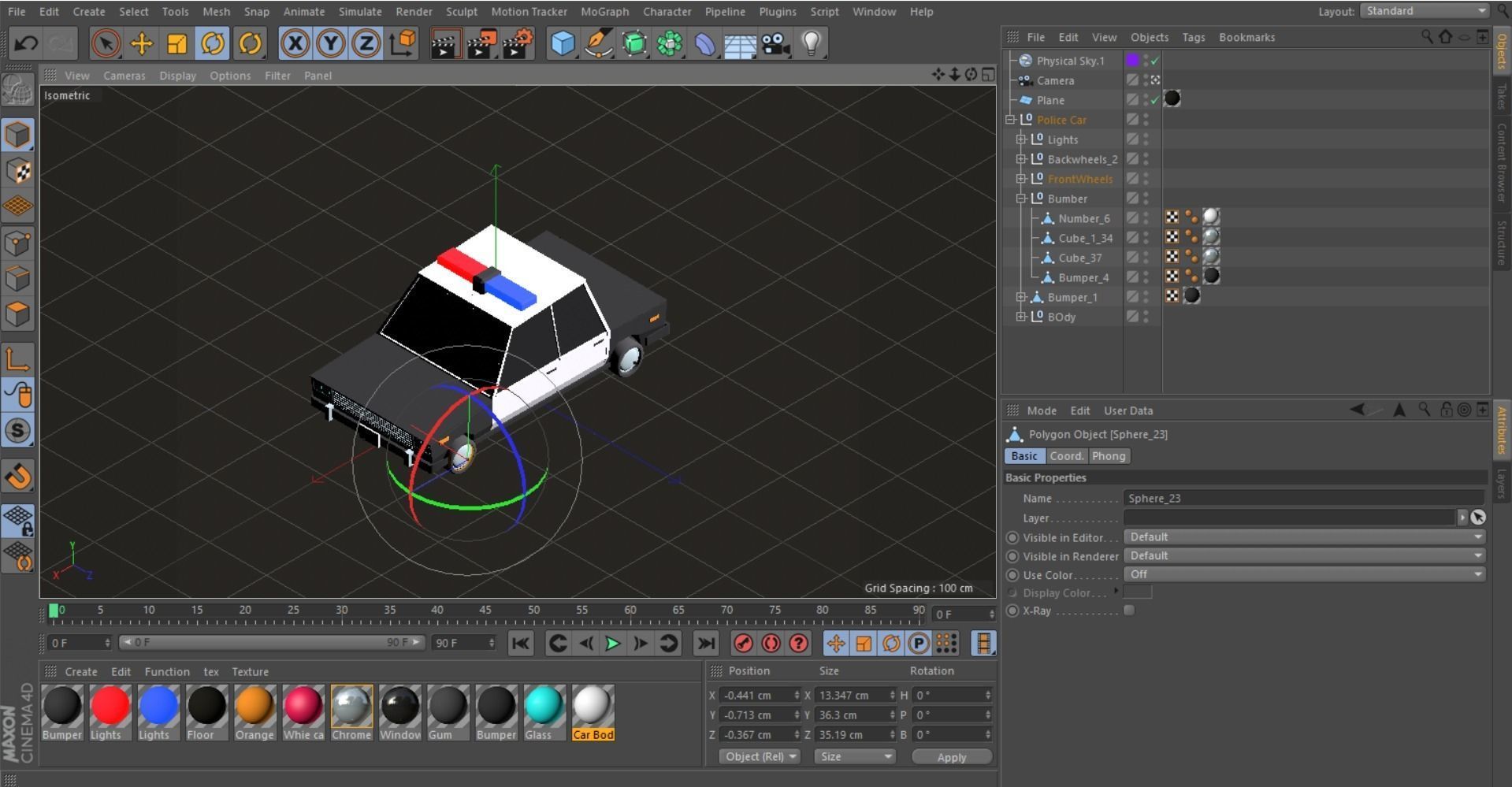Toggle Plane enable checkmark
Screen dimensions: 1512x787
point(1155,100)
